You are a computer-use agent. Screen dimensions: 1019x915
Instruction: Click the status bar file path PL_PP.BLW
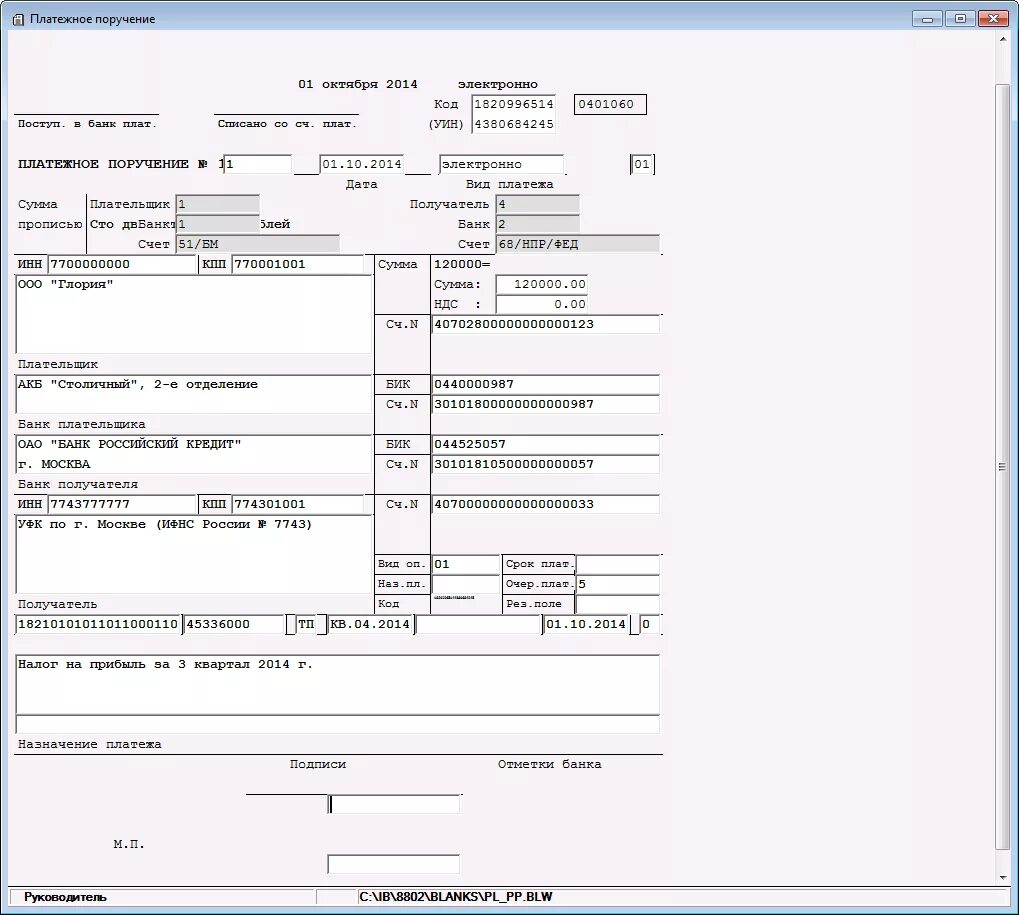click(x=456, y=897)
